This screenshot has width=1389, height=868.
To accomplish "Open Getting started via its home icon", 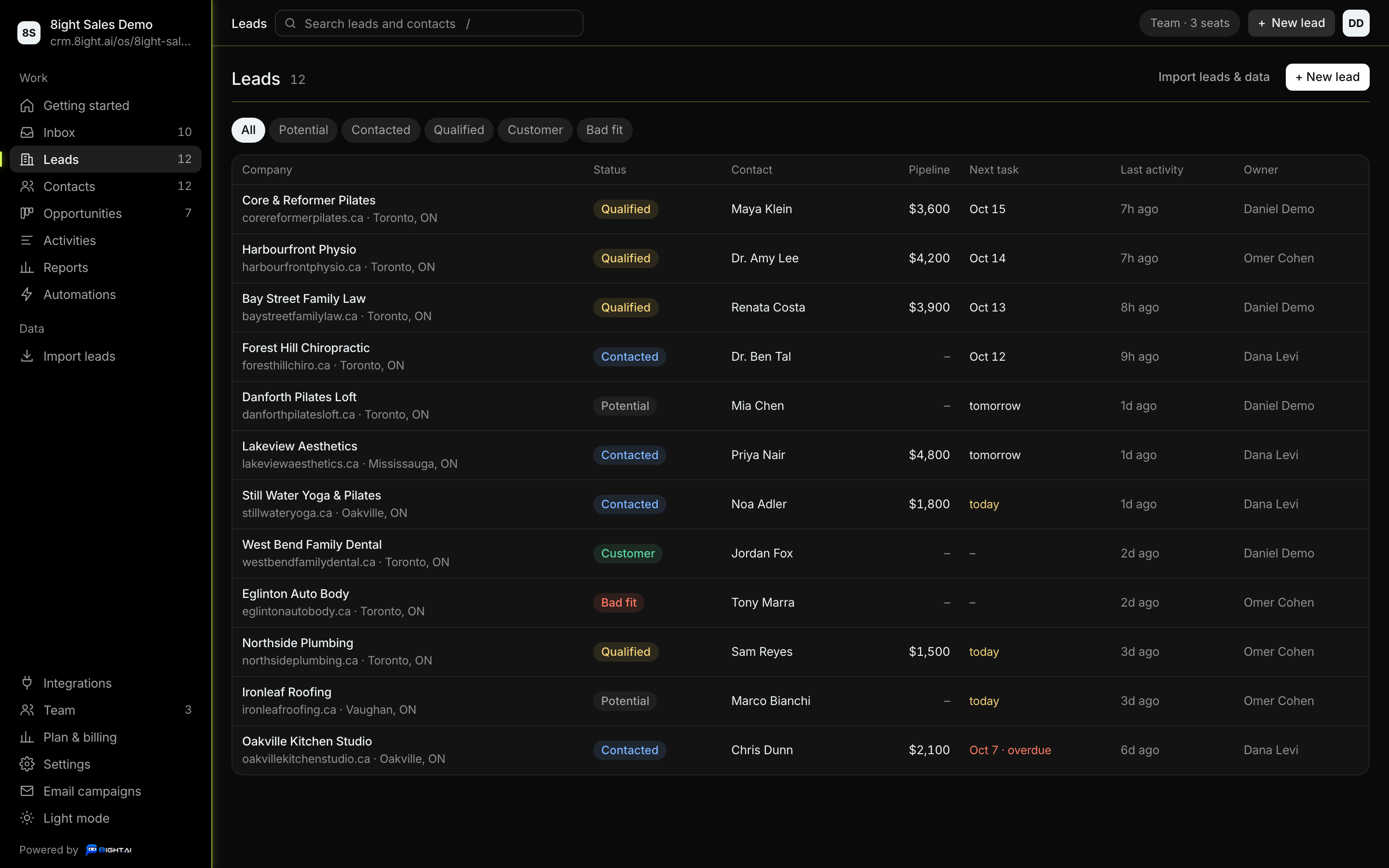I will [x=27, y=106].
